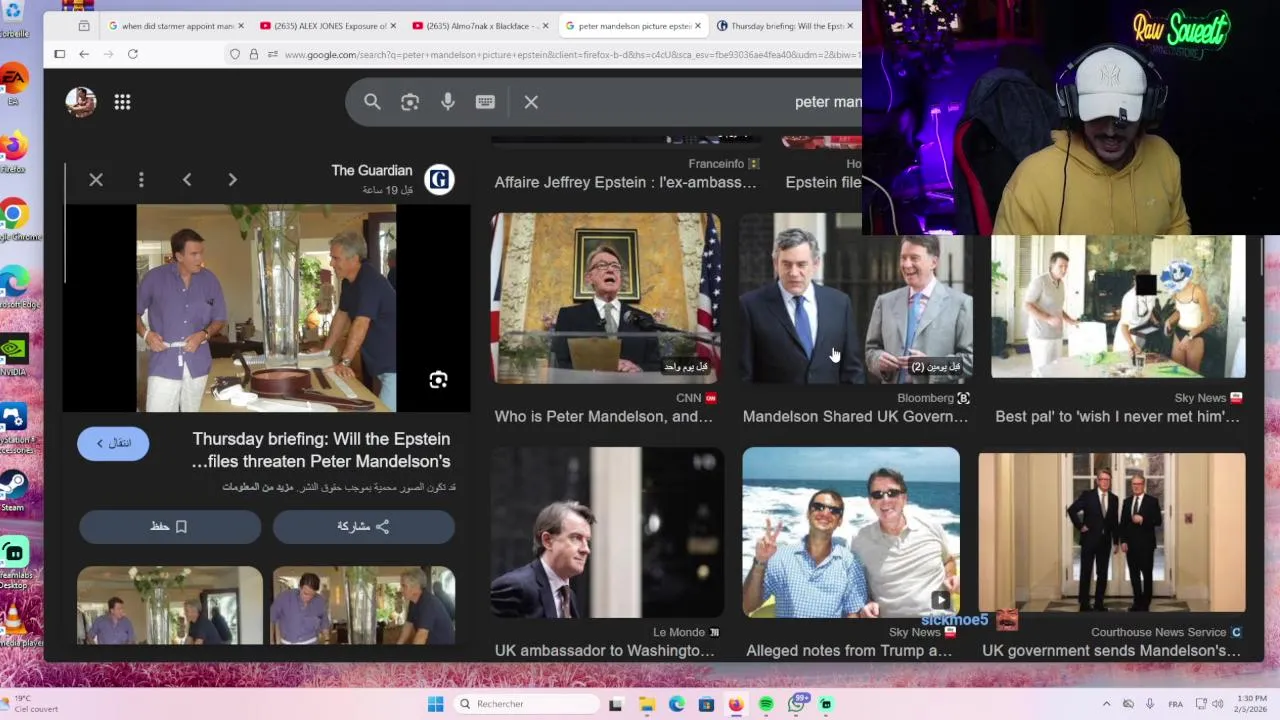Switch to Thursday briefing Guardian tab
The height and width of the screenshot is (720, 1280).
click(785, 26)
